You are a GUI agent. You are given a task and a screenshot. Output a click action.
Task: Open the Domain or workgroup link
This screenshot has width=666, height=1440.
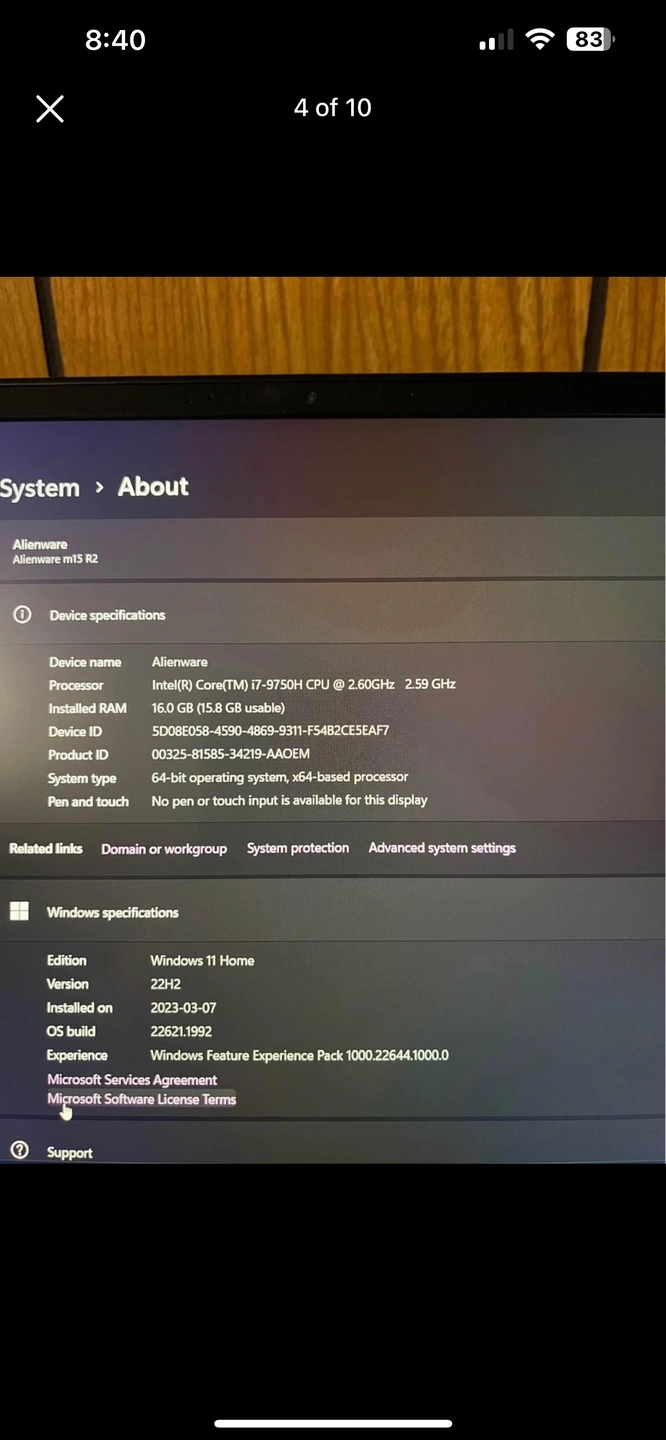(164, 849)
